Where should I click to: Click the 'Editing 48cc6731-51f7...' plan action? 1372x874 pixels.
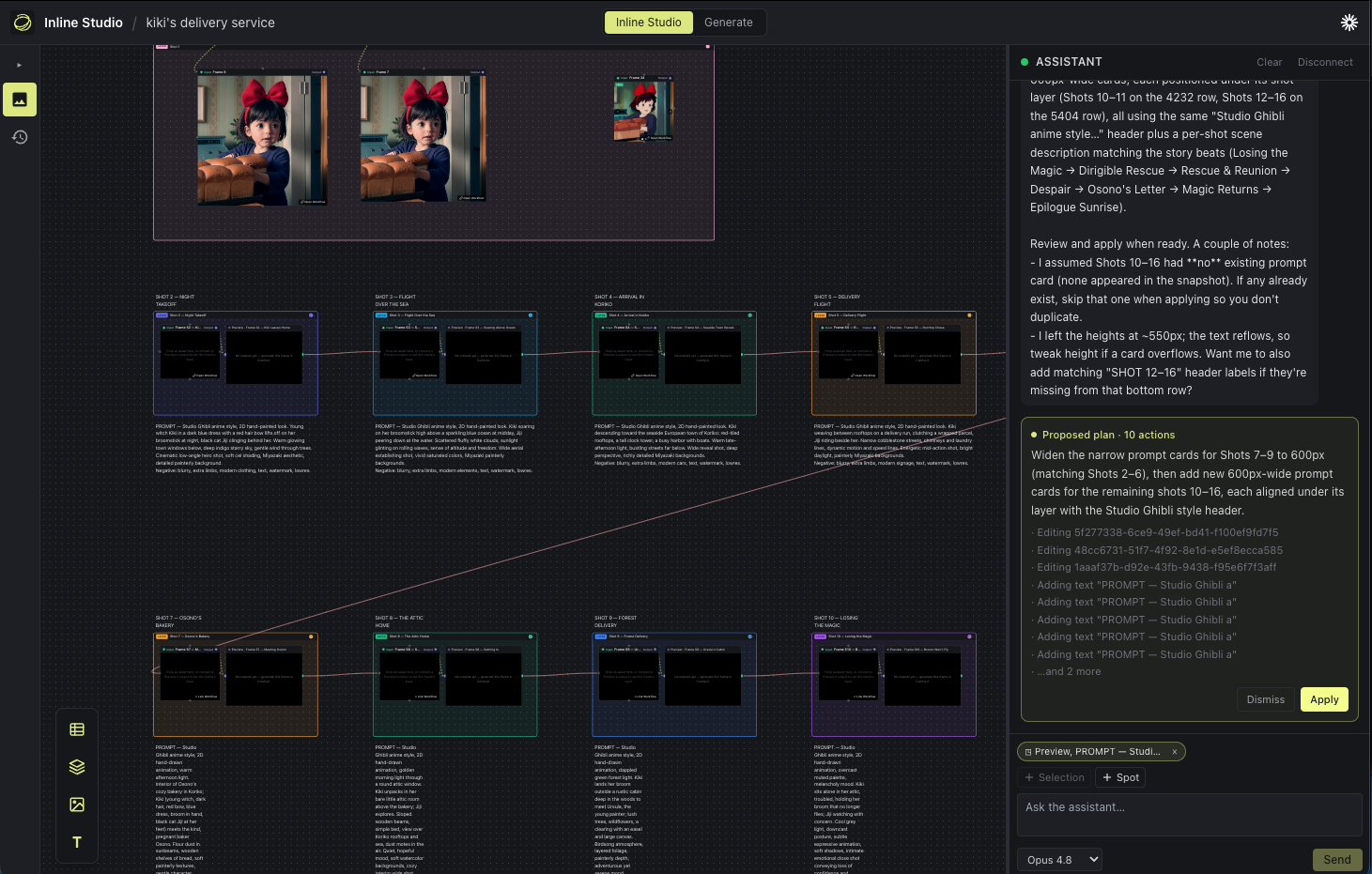(x=1159, y=550)
